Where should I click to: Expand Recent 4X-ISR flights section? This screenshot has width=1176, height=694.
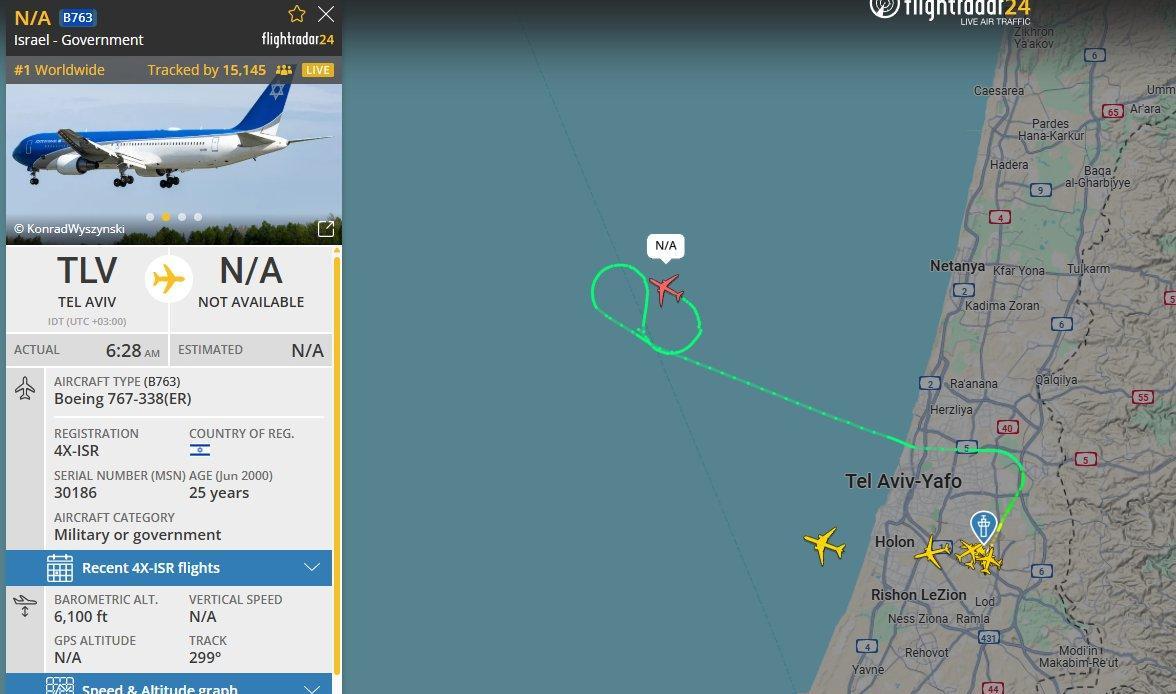[169, 568]
